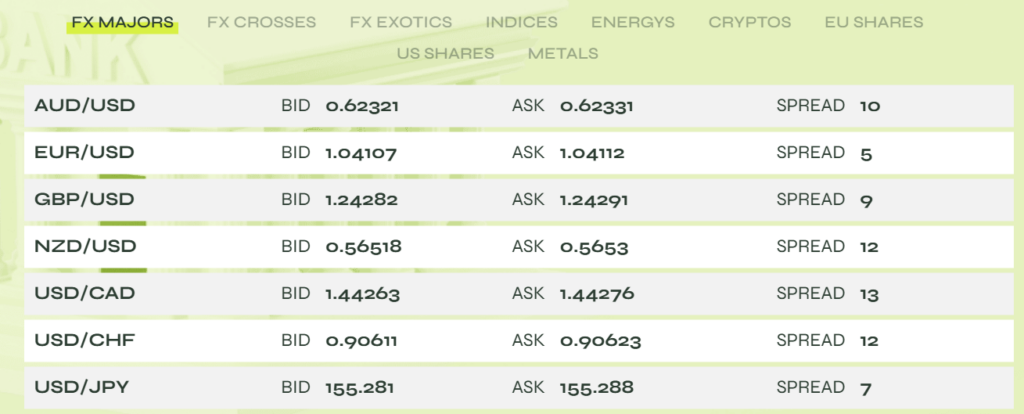
Task: Click the AUD/USD pair name
Action: click(x=85, y=105)
